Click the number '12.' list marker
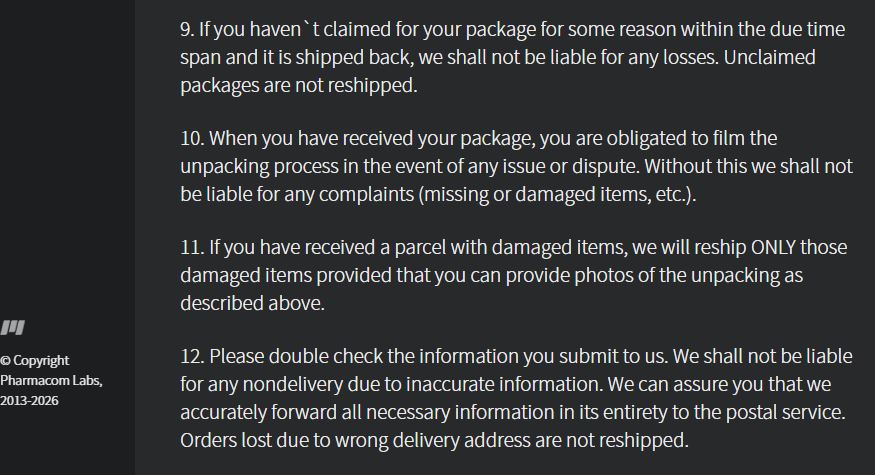The width and height of the screenshot is (875, 475). coord(192,356)
